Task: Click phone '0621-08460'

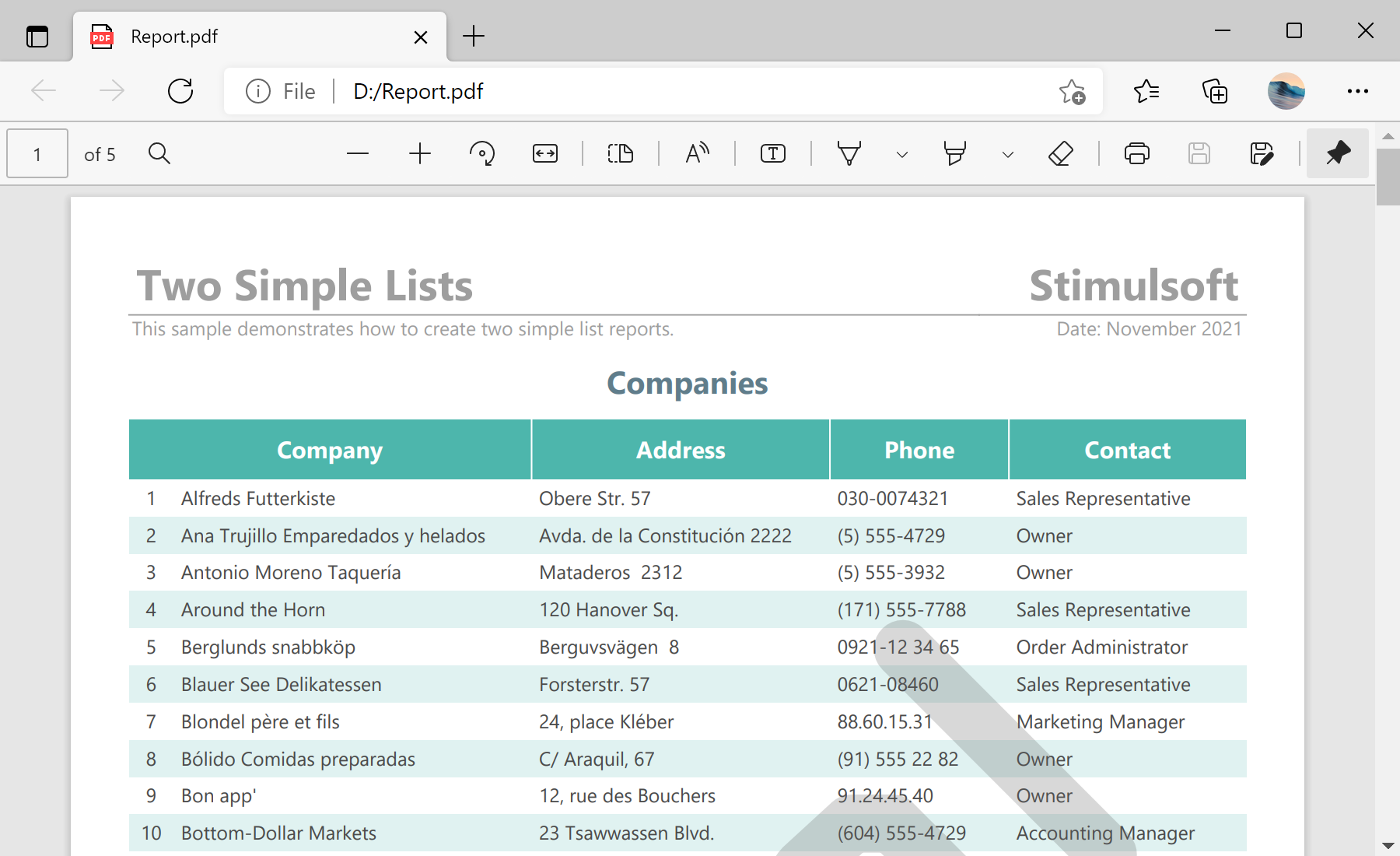Action: pyautogui.click(x=887, y=685)
